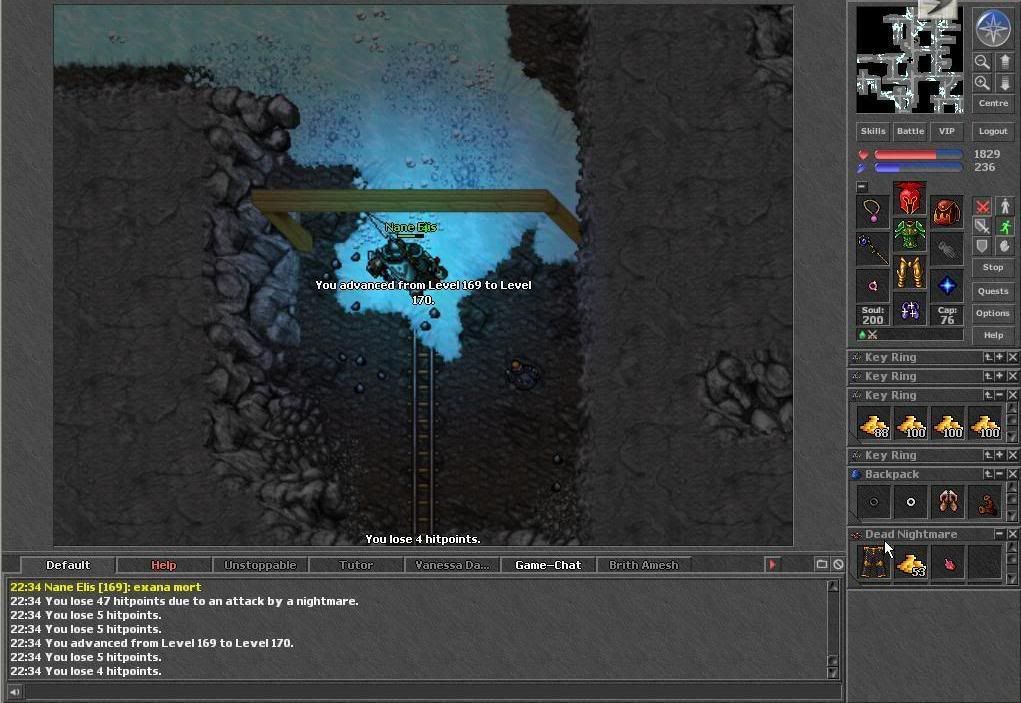The height and width of the screenshot is (703, 1021).
Task: Enable balanced fighting mode
Action: click(982, 227)
